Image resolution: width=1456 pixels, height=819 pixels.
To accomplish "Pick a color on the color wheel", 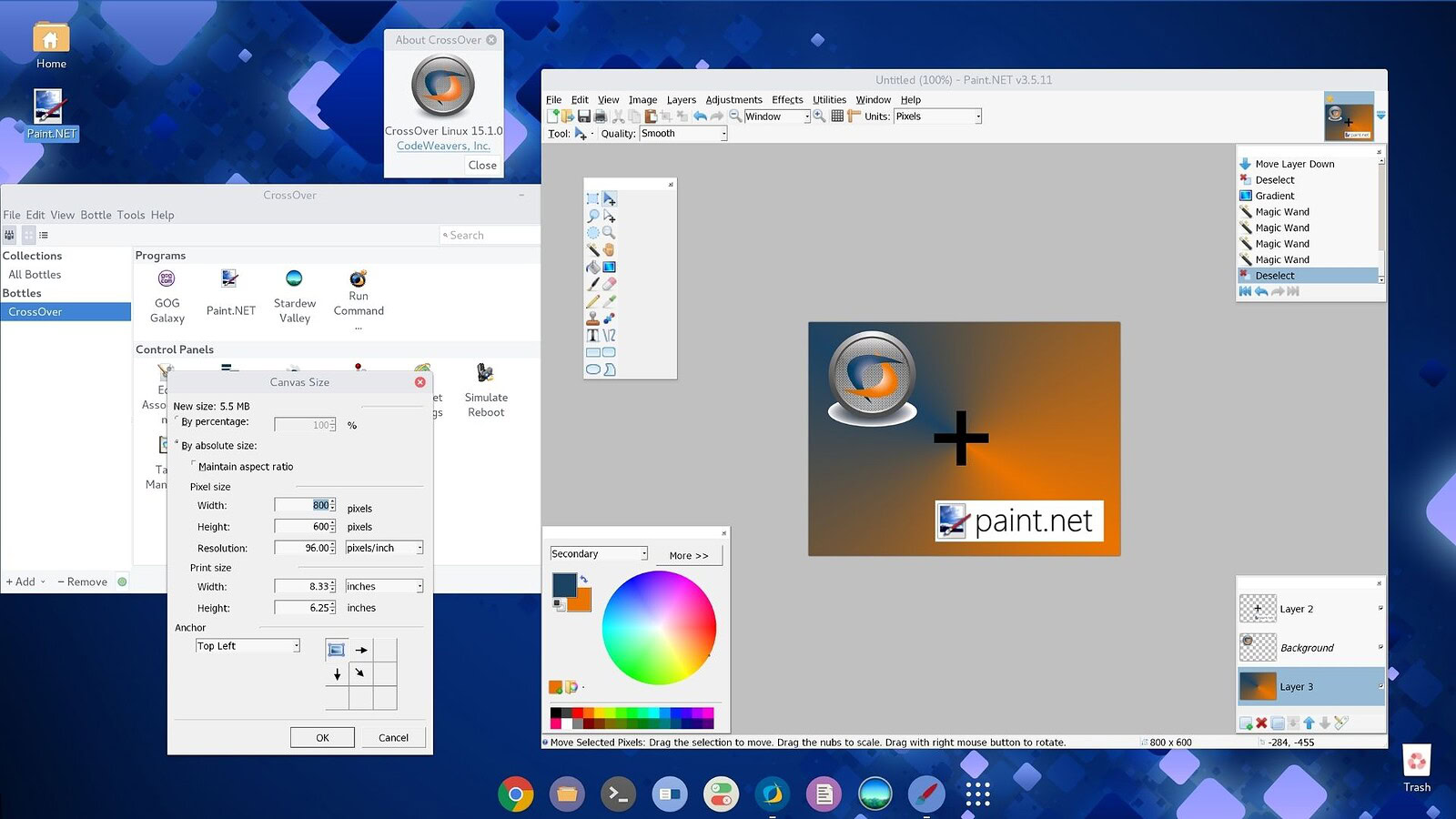I will [659, 627].
